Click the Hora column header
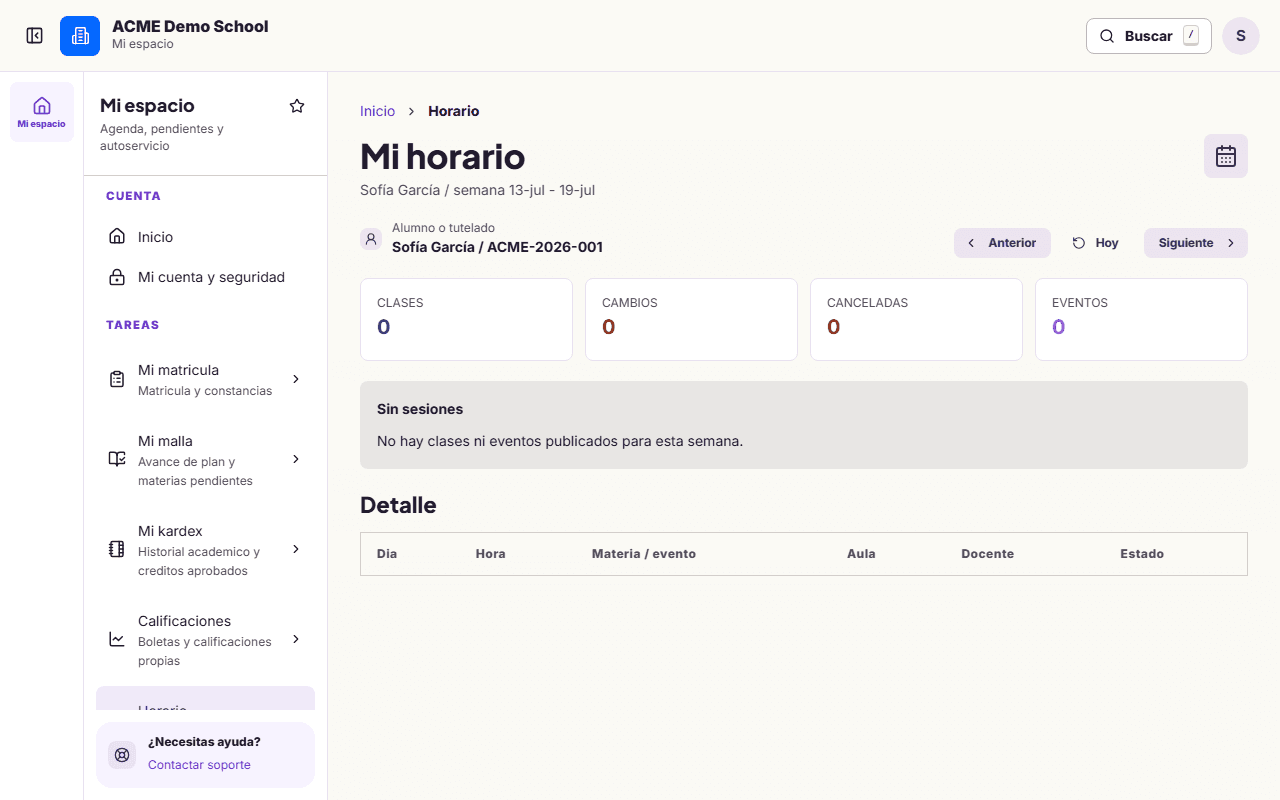The width and height of the screenshot is (1280, 800). (x=491, y=554)
